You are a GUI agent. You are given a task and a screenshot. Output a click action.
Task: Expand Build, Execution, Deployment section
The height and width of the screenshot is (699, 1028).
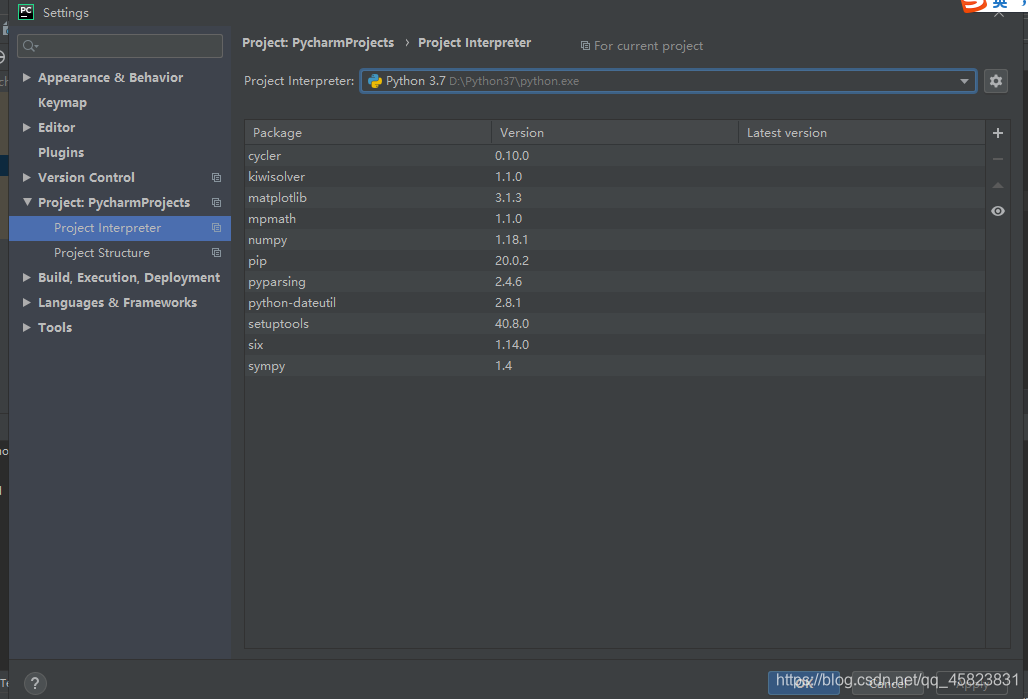click(27, 277)
